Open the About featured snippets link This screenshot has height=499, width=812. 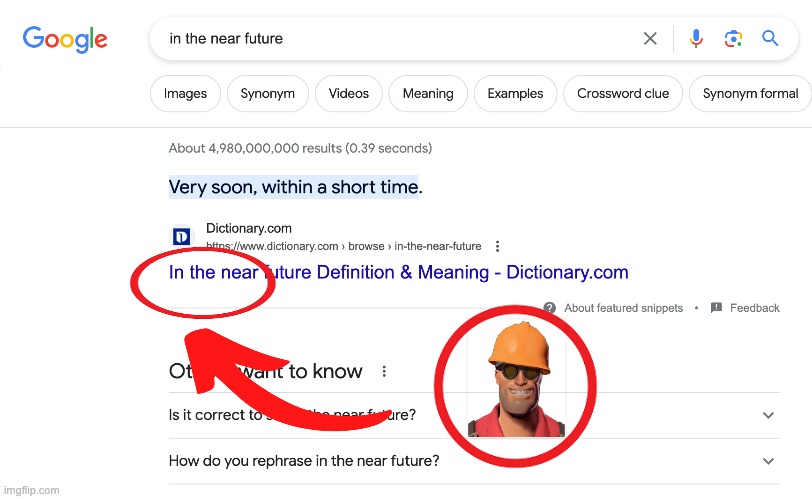point(624,308)
